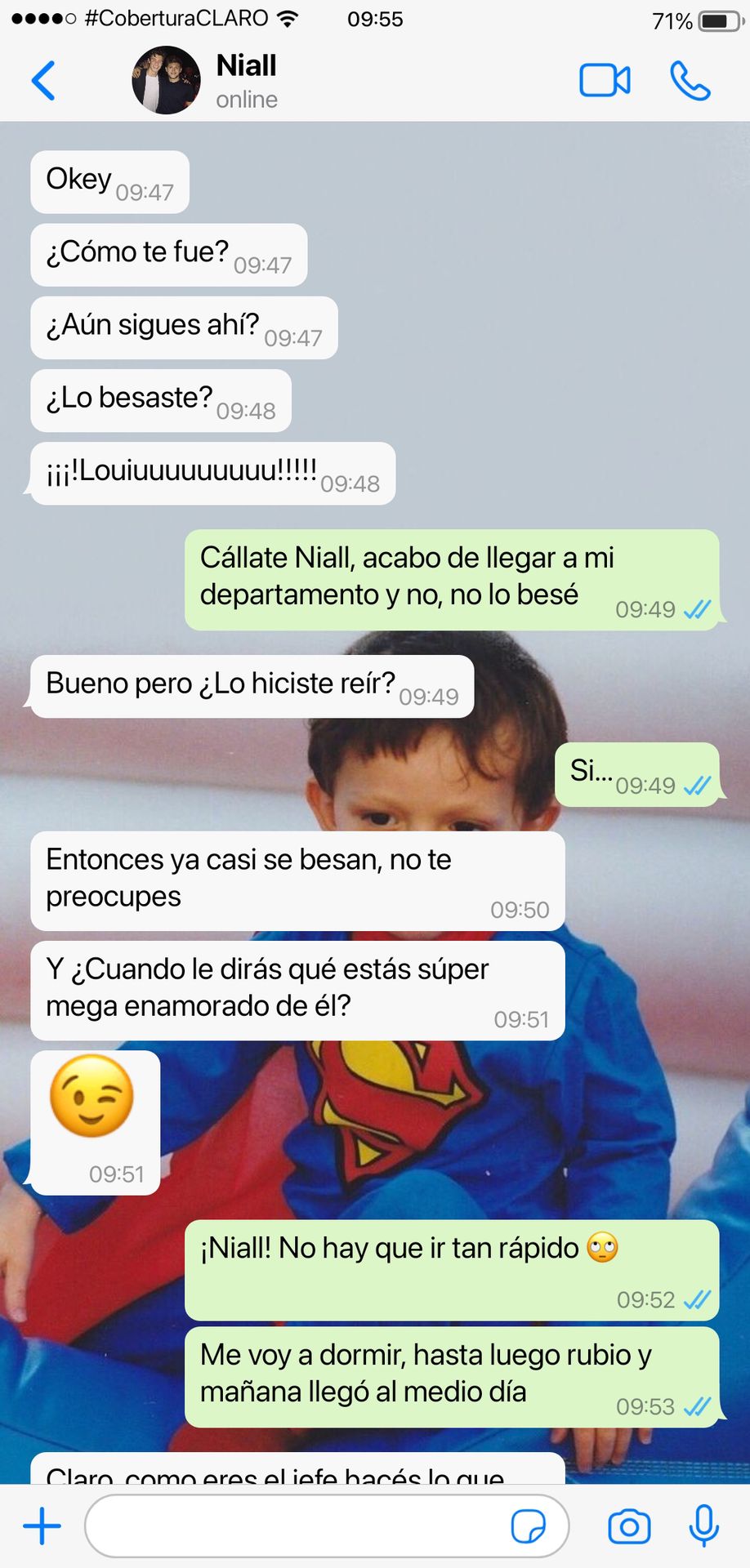Tap the microphone to record voice message
Image resolution: width=750 pixels, height=1568 pixels.
coord(703,1526)
